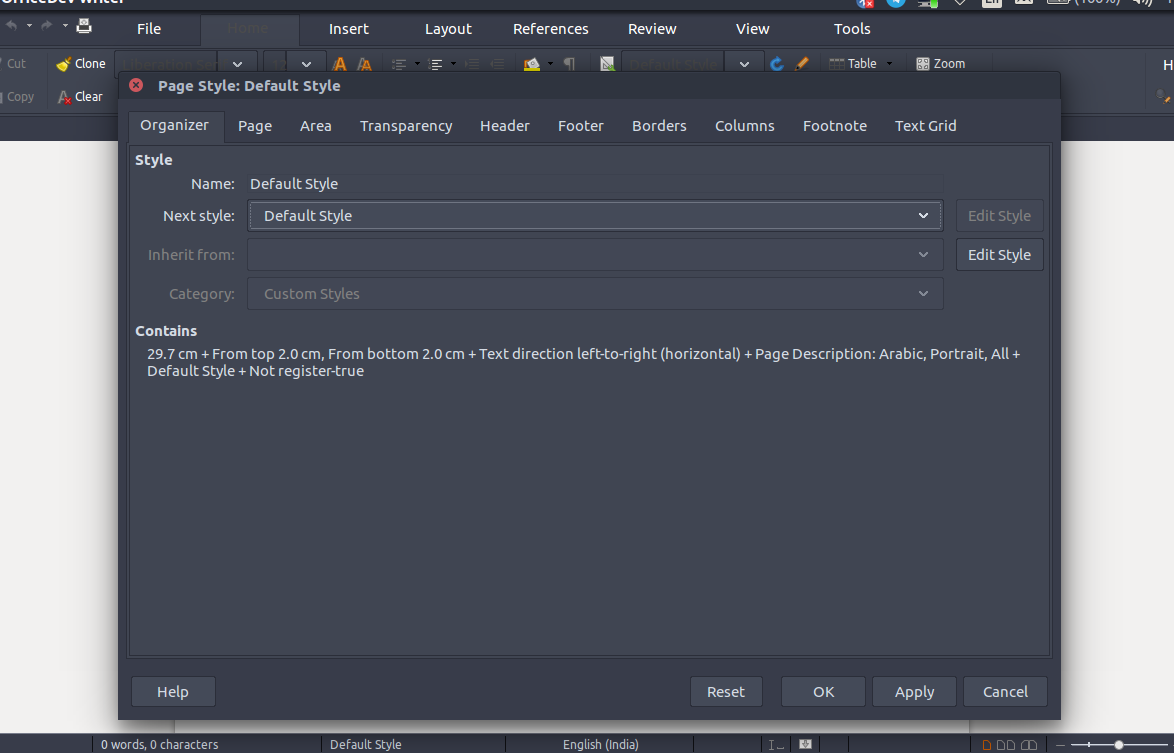1174x753 pixels.
Task: Click the Clear formatting icon
Action: (x=64, y=97)
